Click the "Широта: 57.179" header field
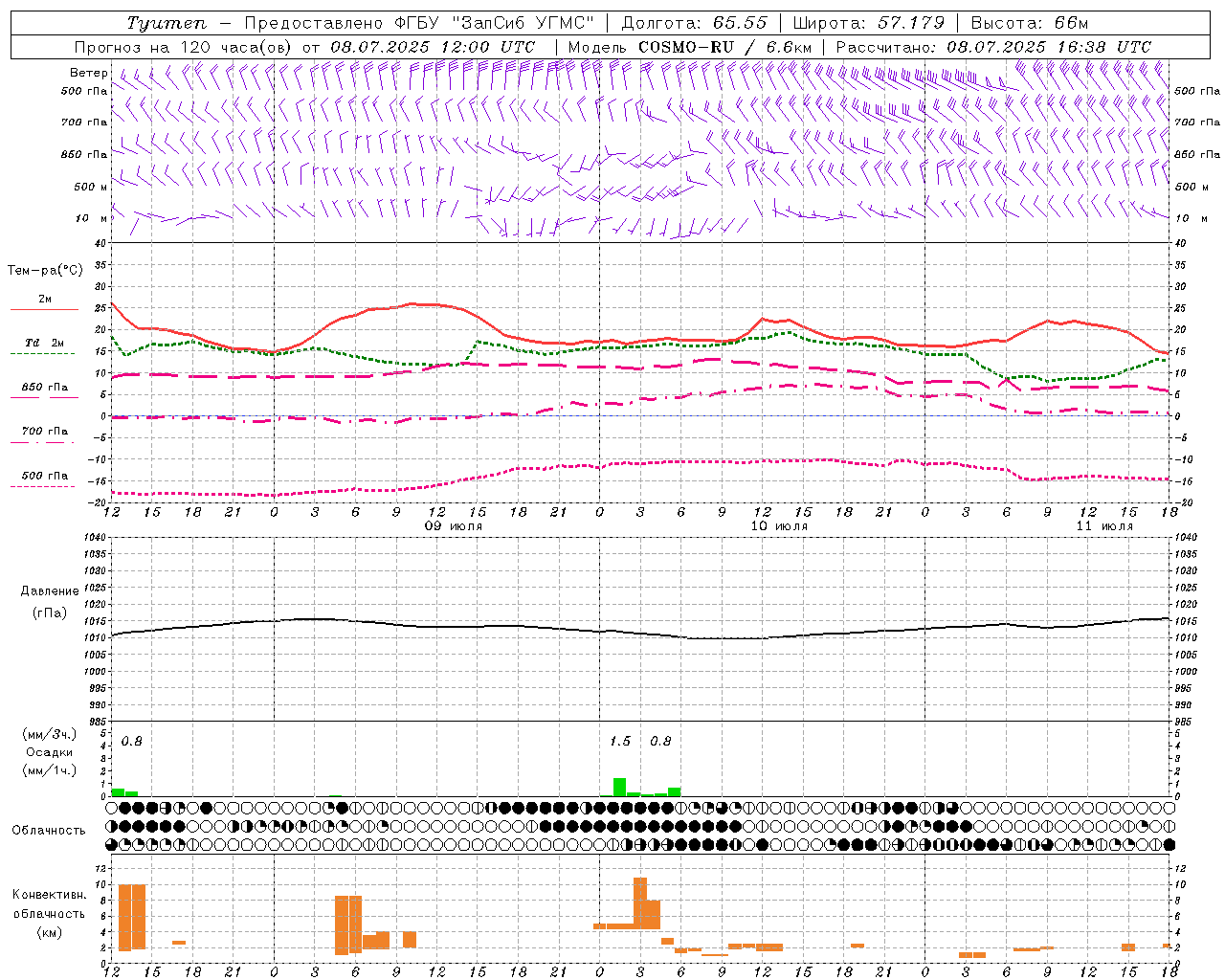 coord(869,23)
